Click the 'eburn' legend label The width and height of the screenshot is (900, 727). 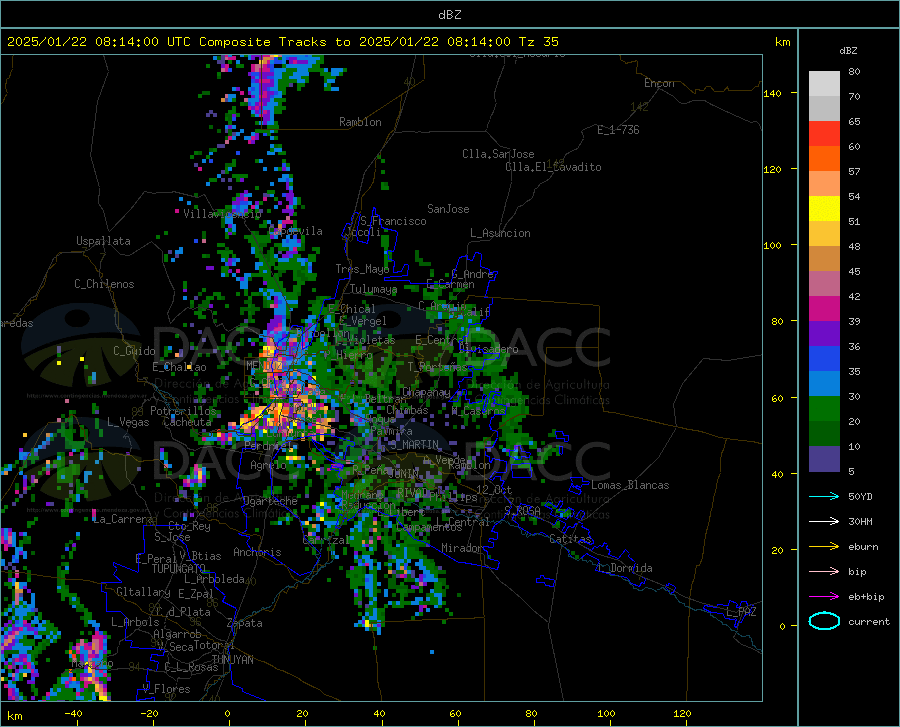pyautogui.click(x=863, y=546)
